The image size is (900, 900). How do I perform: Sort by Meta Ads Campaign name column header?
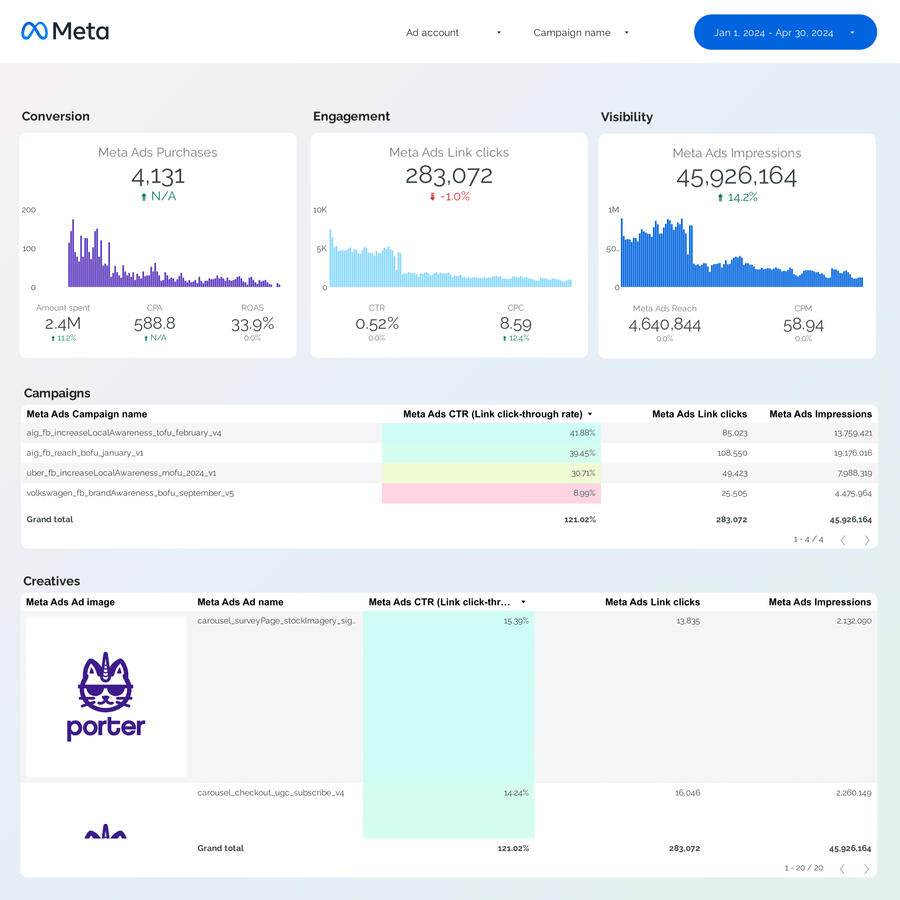coord(87,414)
